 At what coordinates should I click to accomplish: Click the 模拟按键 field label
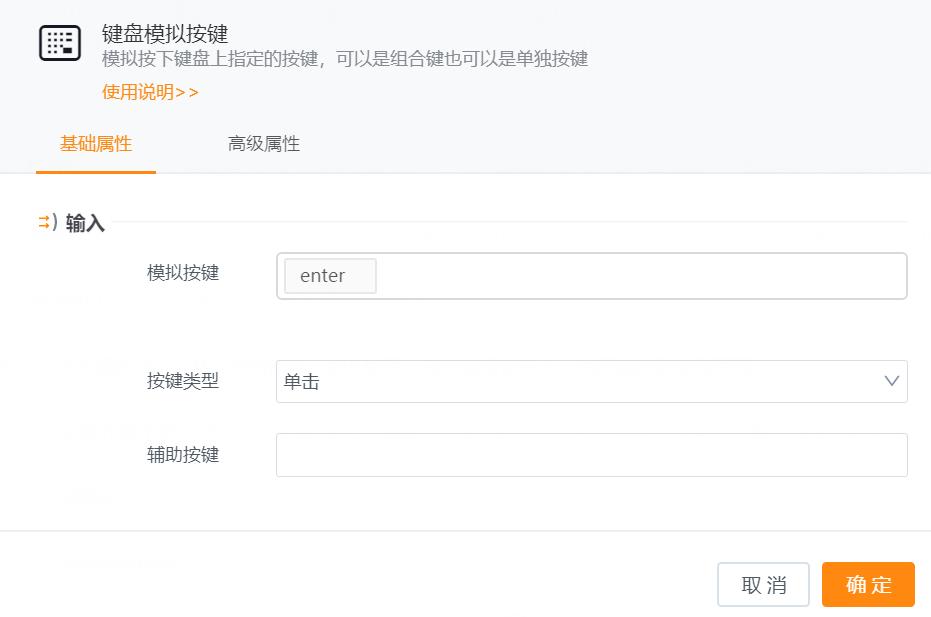pos(182,272)
